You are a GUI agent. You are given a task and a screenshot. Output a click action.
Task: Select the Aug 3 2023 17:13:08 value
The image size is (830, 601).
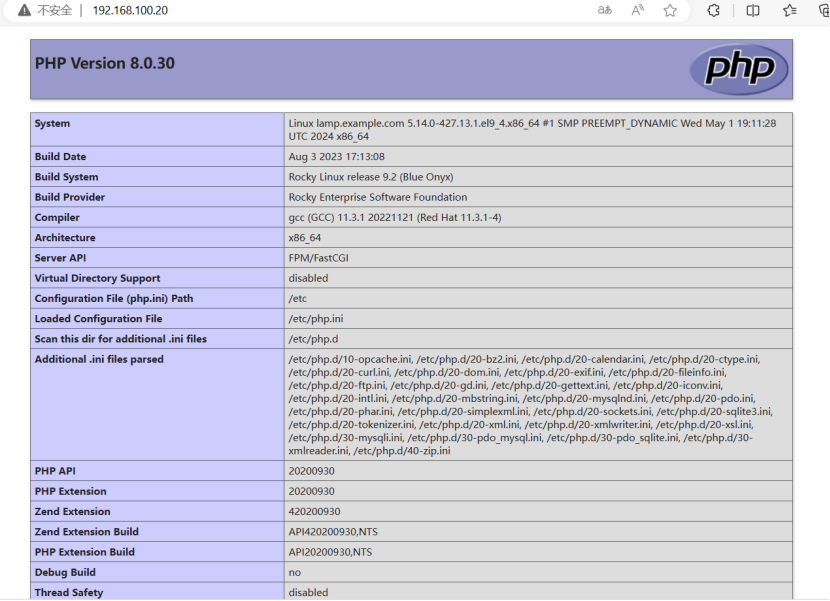coord(337,157)
